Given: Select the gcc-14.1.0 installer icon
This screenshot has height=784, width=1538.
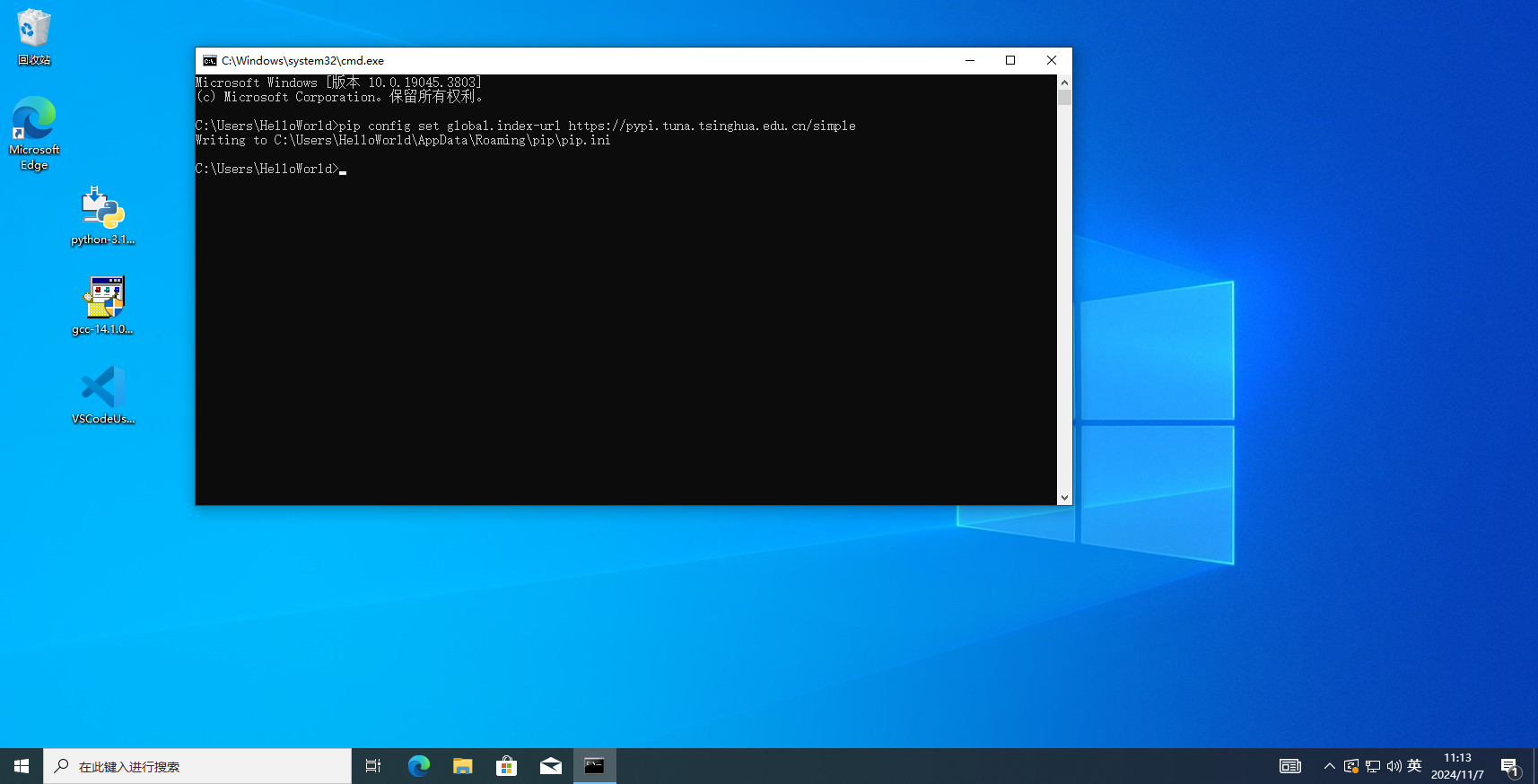Looking at the screenshot, I should coord(103,305).
